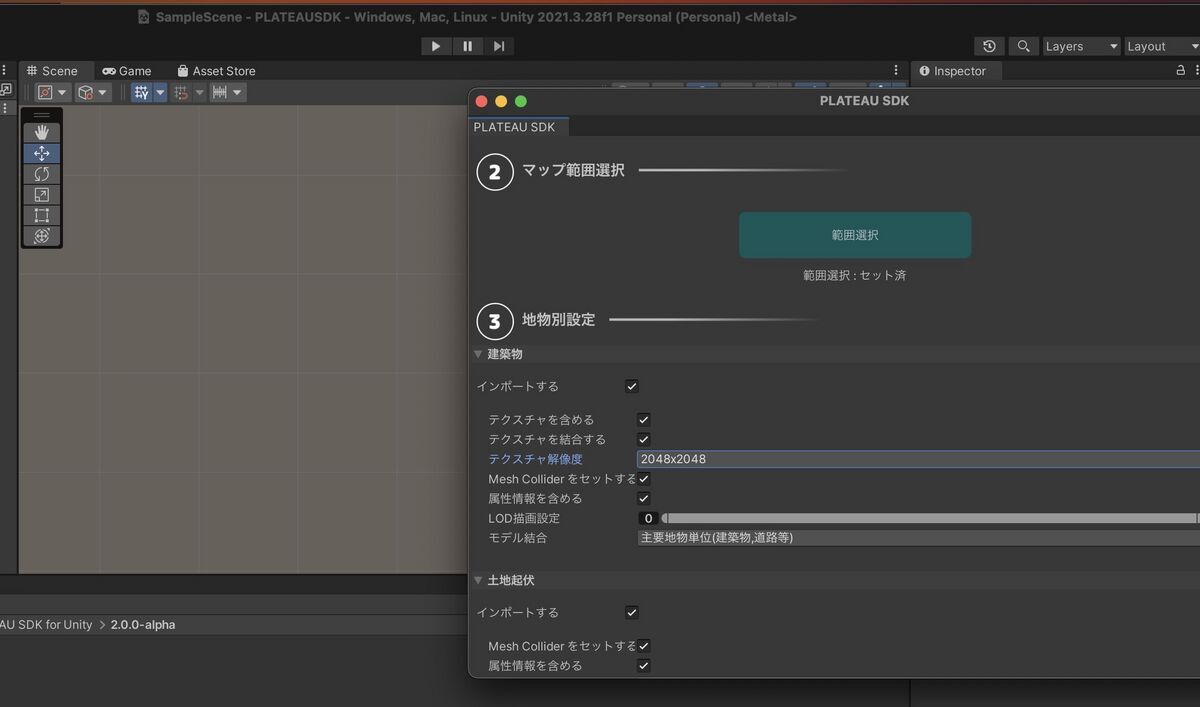1200x707 pixels.
Task: Toggle tool handle pivot position icon
Action: [45, 92]
